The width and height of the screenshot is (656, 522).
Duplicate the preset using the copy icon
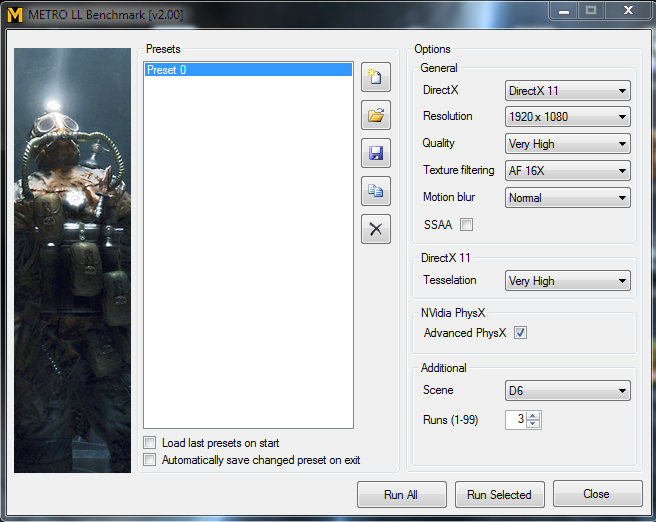376,191
